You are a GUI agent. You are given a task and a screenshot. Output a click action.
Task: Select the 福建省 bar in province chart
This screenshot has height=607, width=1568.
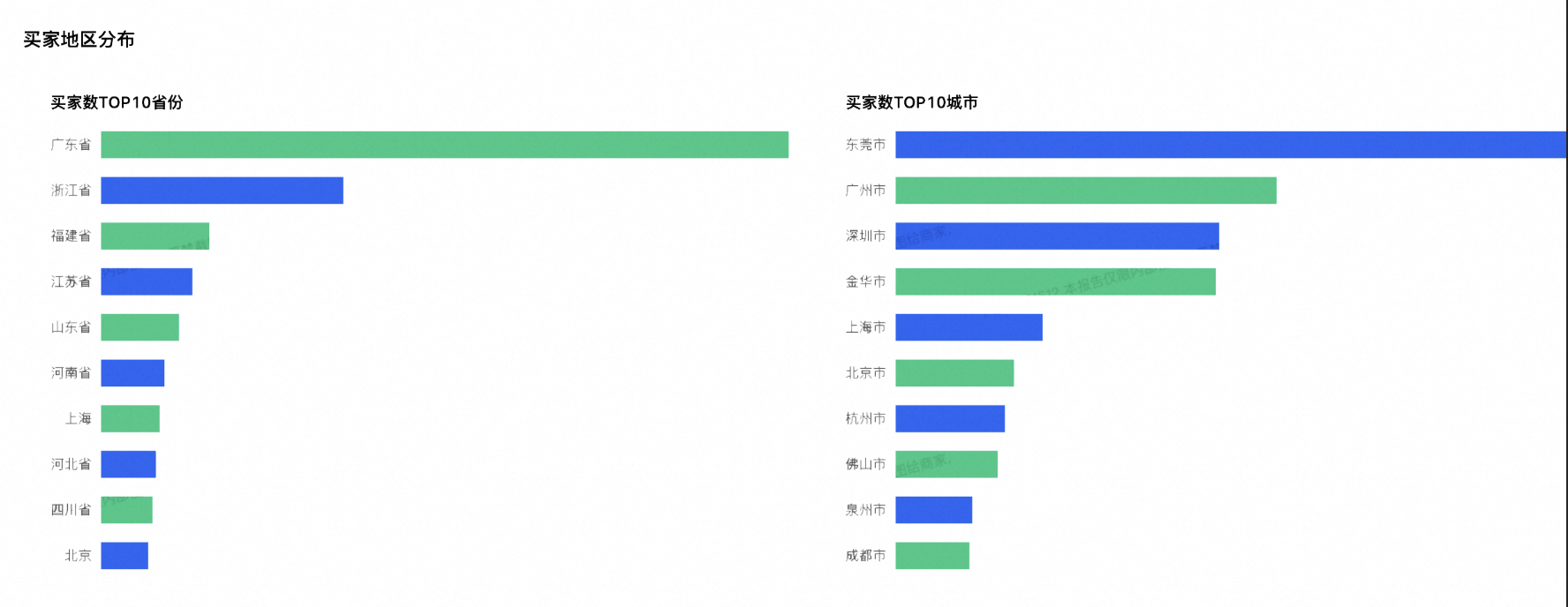pyautogui.click(x=155, y=236)
